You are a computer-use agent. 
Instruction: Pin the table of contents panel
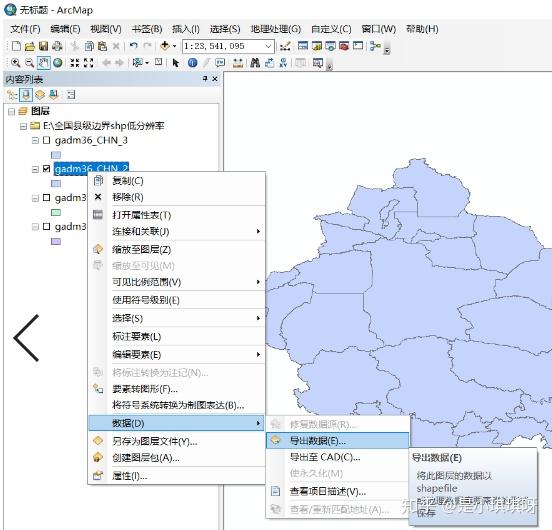coord(205,79)
